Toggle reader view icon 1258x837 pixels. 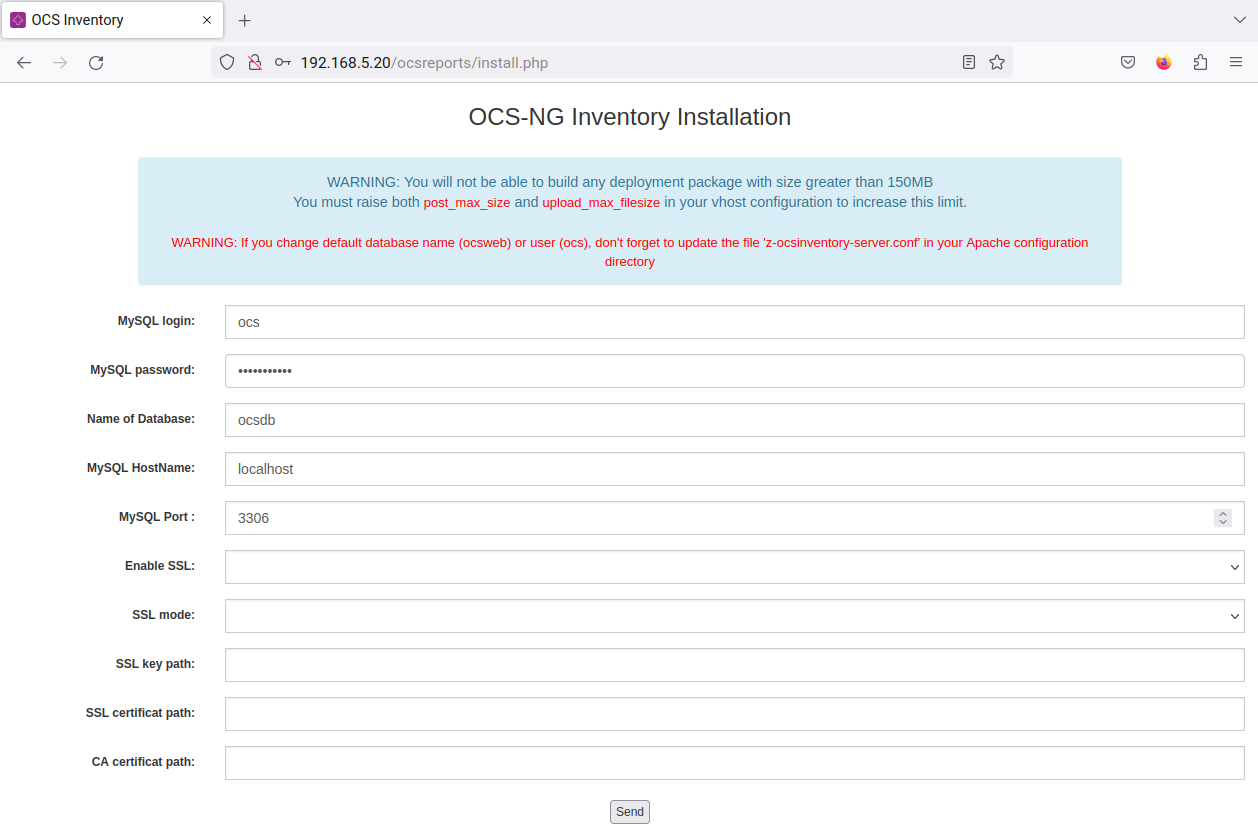[969, 62]
